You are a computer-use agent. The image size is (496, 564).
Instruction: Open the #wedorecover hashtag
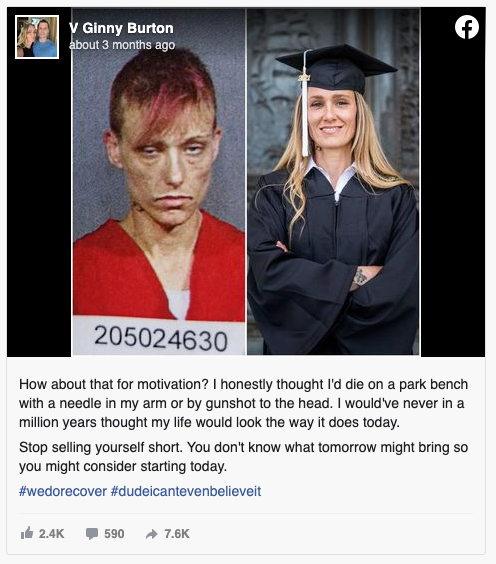click(x=63, y=491)
